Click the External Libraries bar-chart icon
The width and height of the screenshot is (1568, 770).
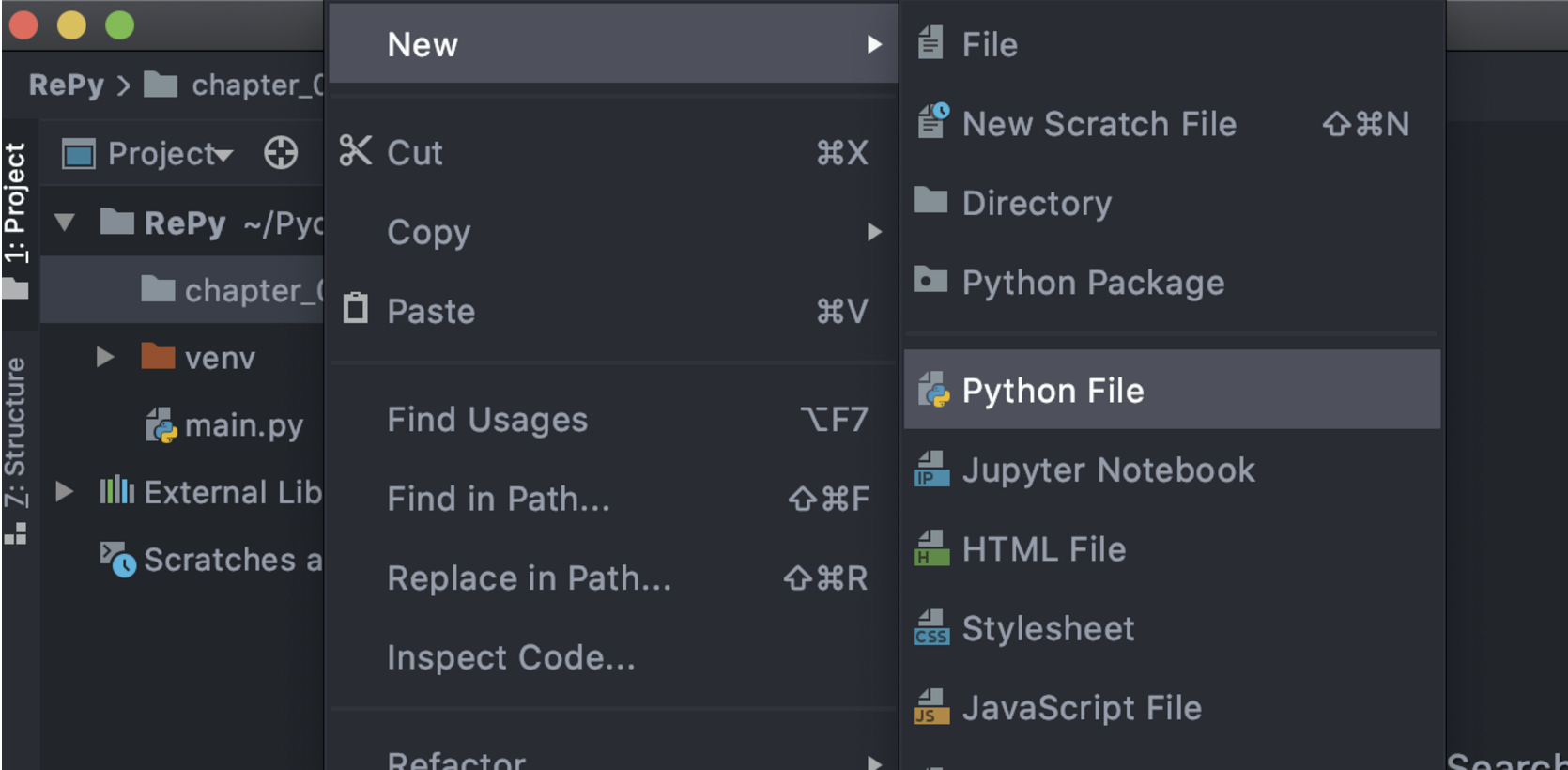tap(117, 491)
